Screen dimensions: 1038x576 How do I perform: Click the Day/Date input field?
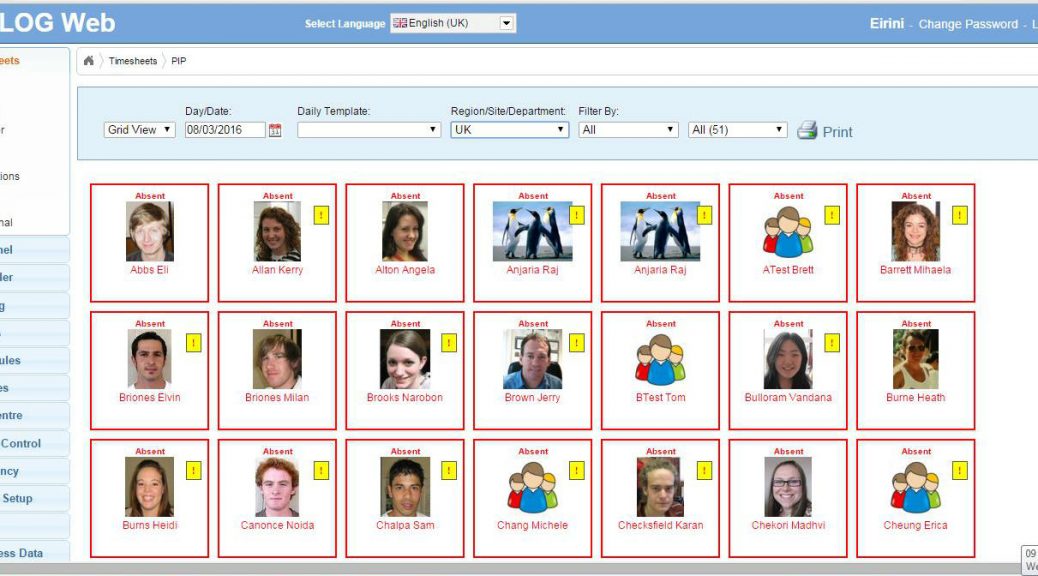point(225,130)
